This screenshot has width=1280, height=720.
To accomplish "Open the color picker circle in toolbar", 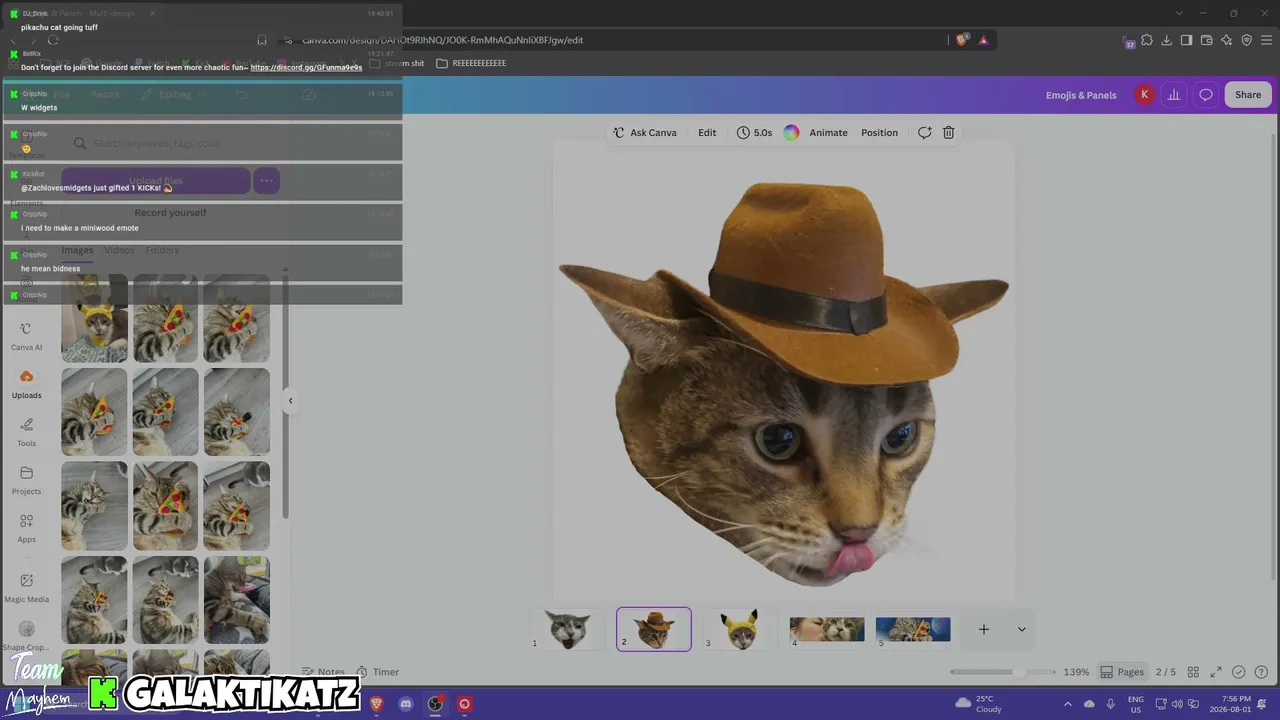I will 791,132.
